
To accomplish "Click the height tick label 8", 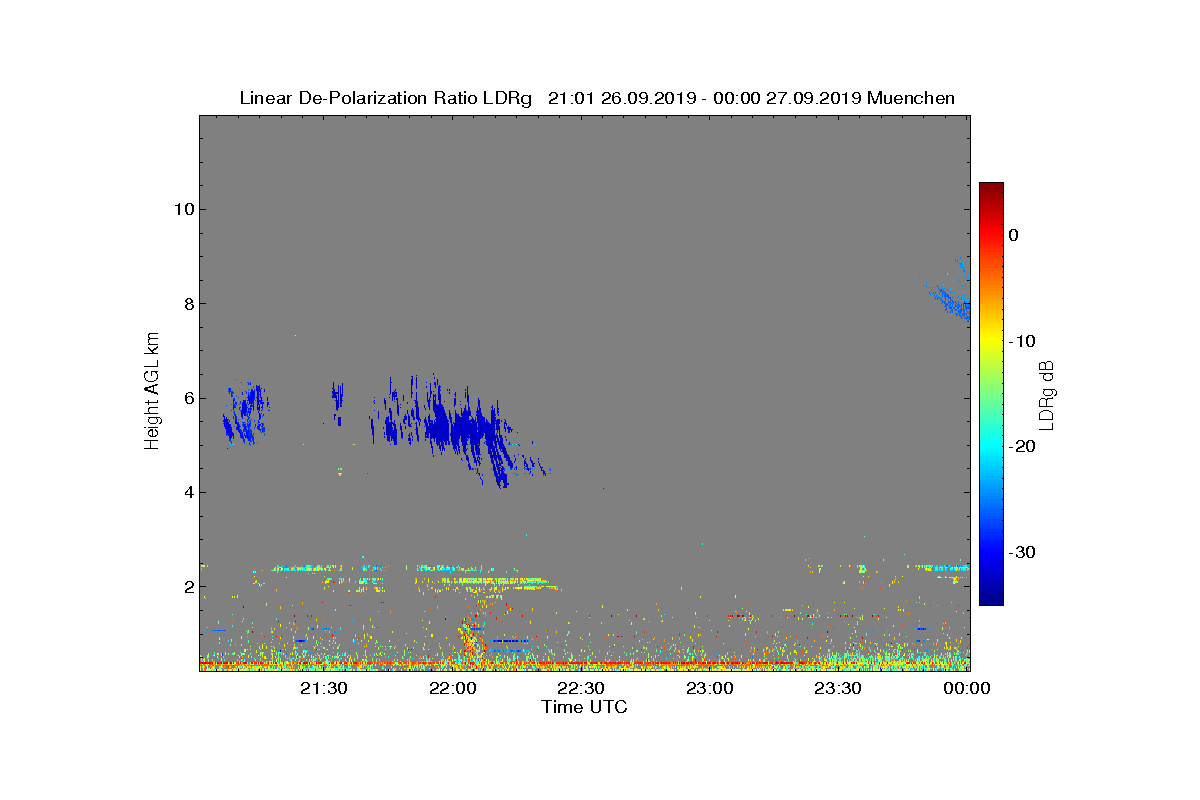I will click(188, 303).
